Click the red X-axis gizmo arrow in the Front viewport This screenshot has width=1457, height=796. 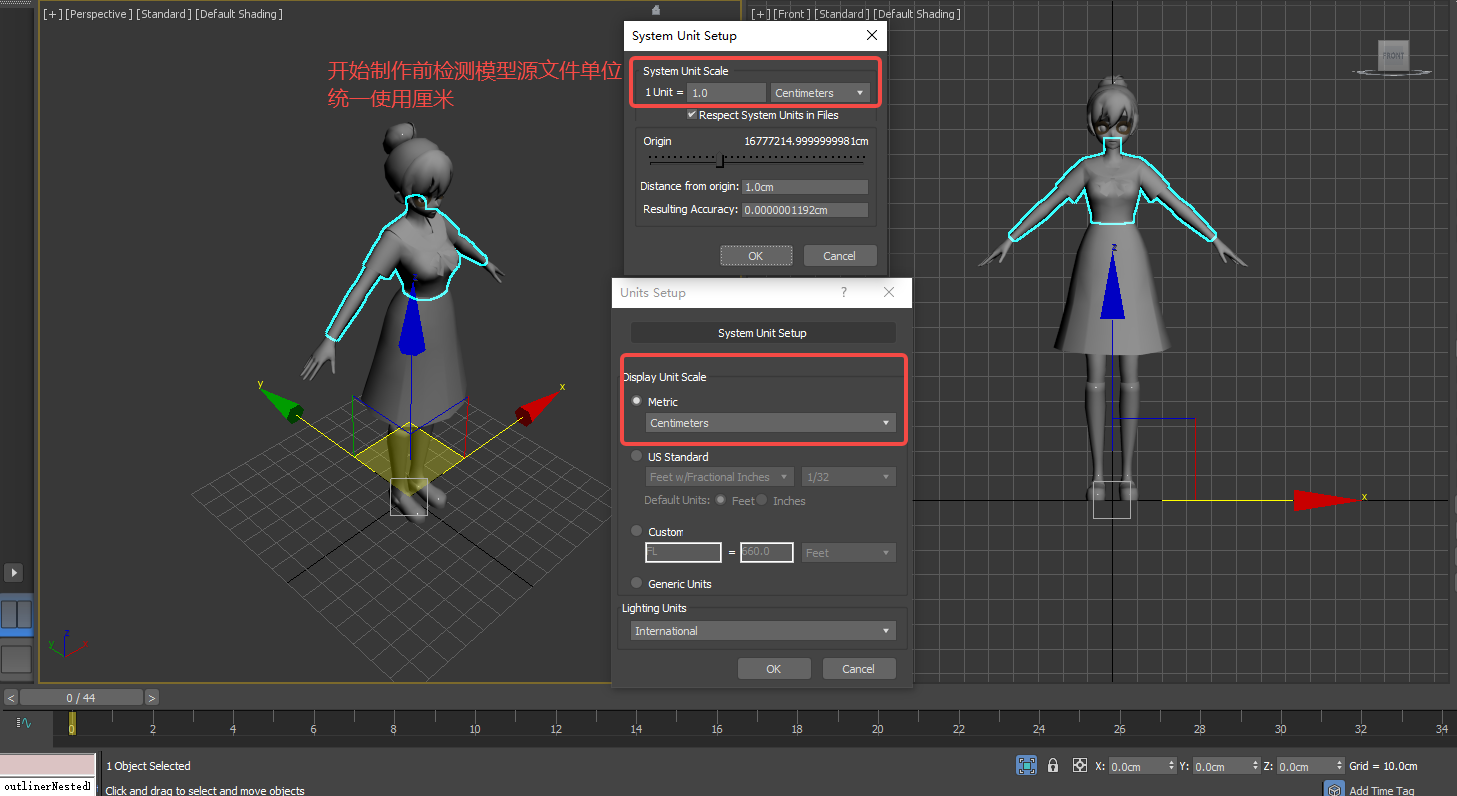[x=1326, y=499]
